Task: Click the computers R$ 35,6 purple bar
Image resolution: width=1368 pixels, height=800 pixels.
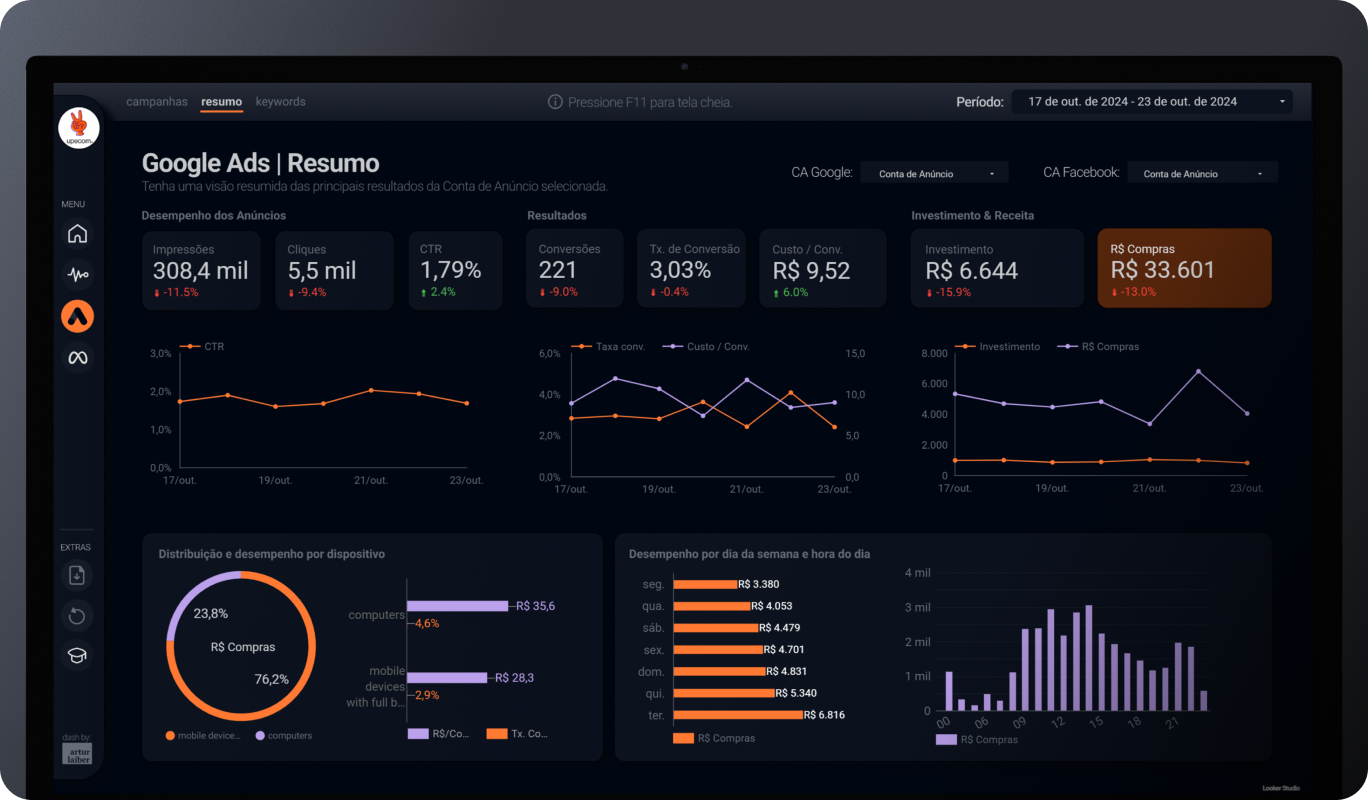Action: 457,606
